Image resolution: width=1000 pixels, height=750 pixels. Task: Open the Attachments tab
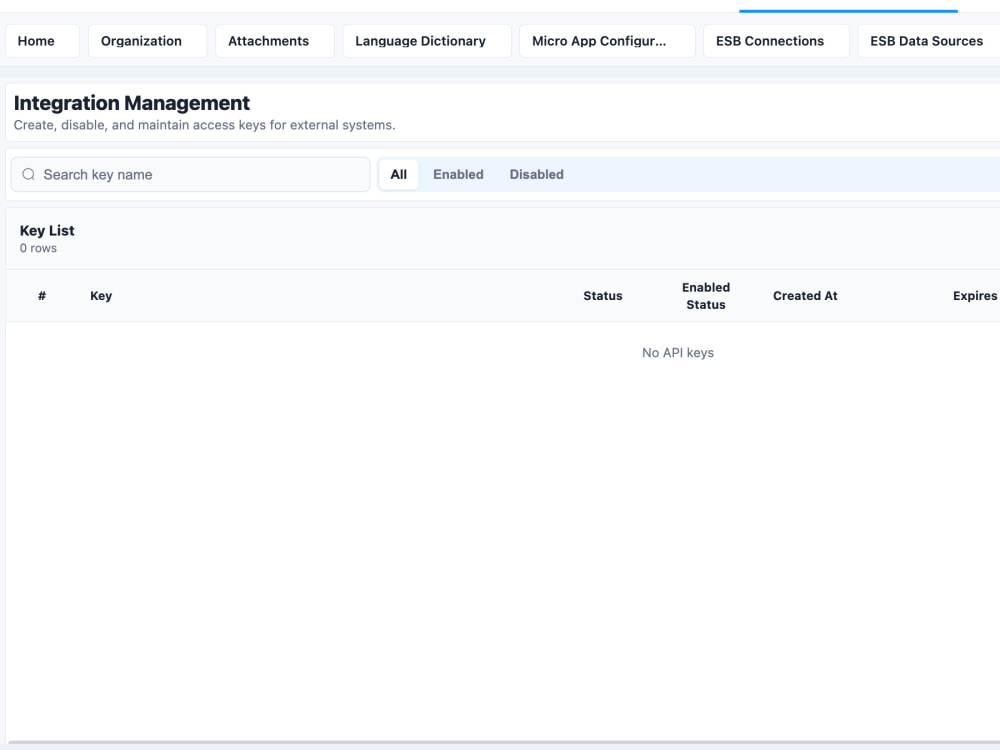coord(275,41)
